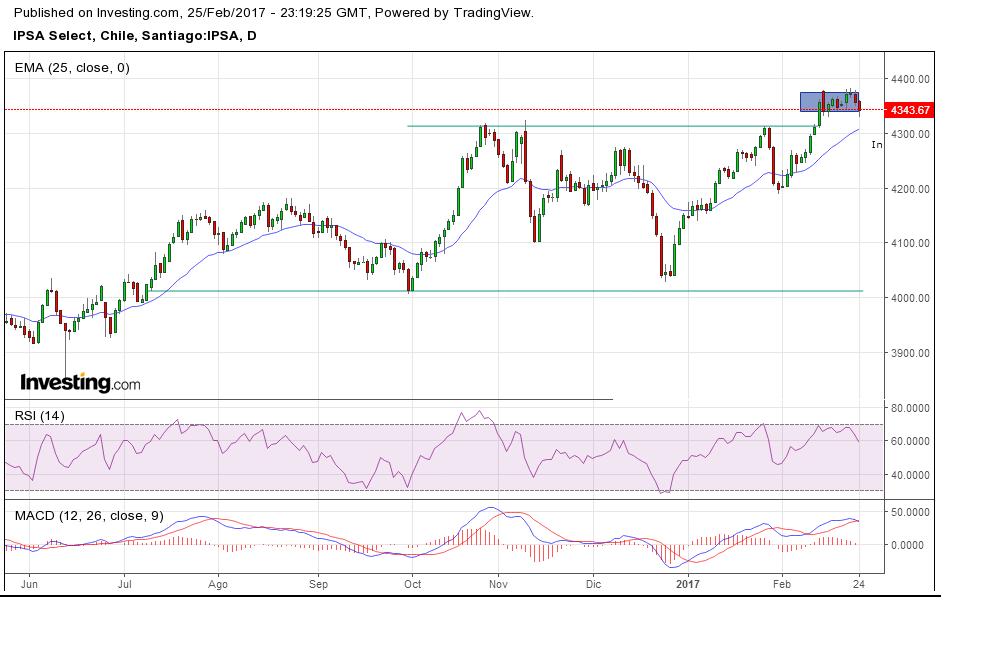The width and height of the screenshot is (985, 647).
Task: Click the 'Jun' time axis label
Action: tap(29, 584)
